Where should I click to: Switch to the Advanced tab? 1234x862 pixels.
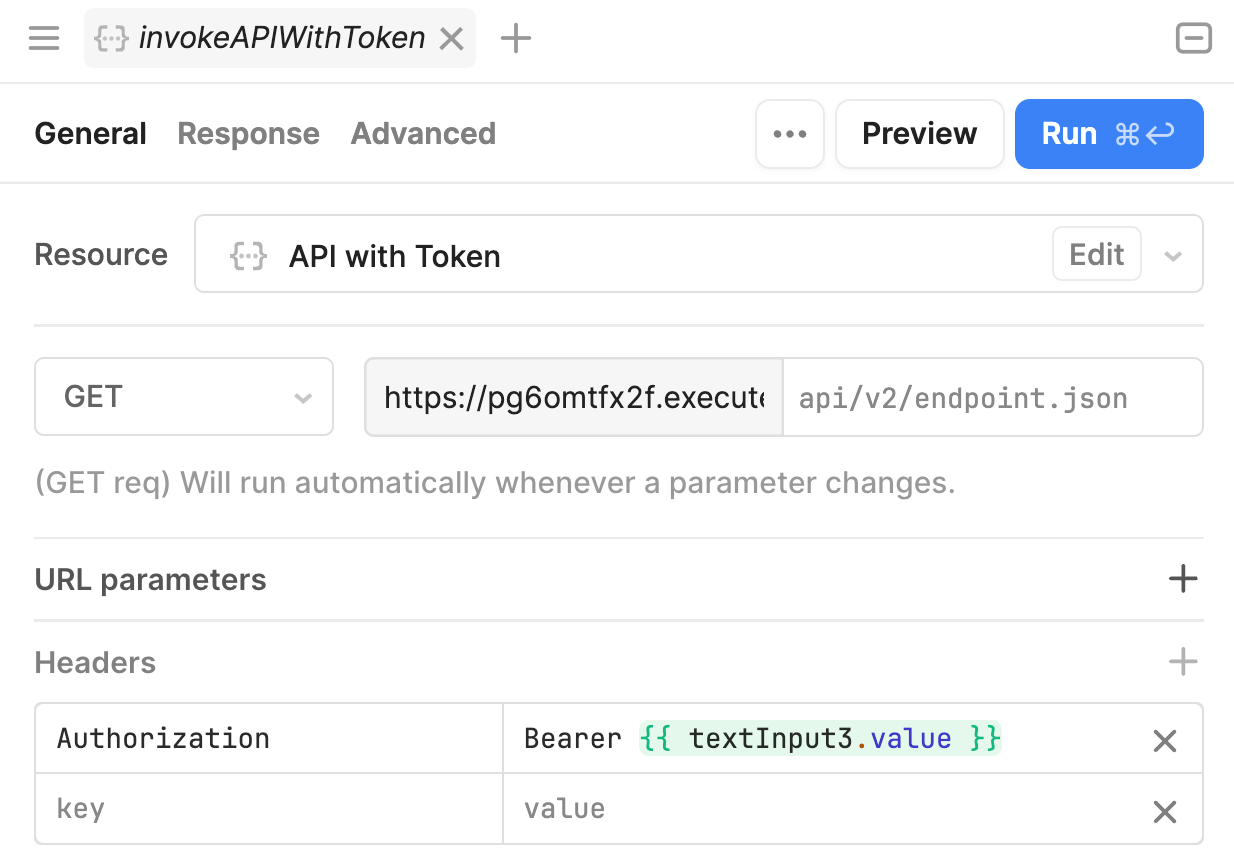[423, 133]
